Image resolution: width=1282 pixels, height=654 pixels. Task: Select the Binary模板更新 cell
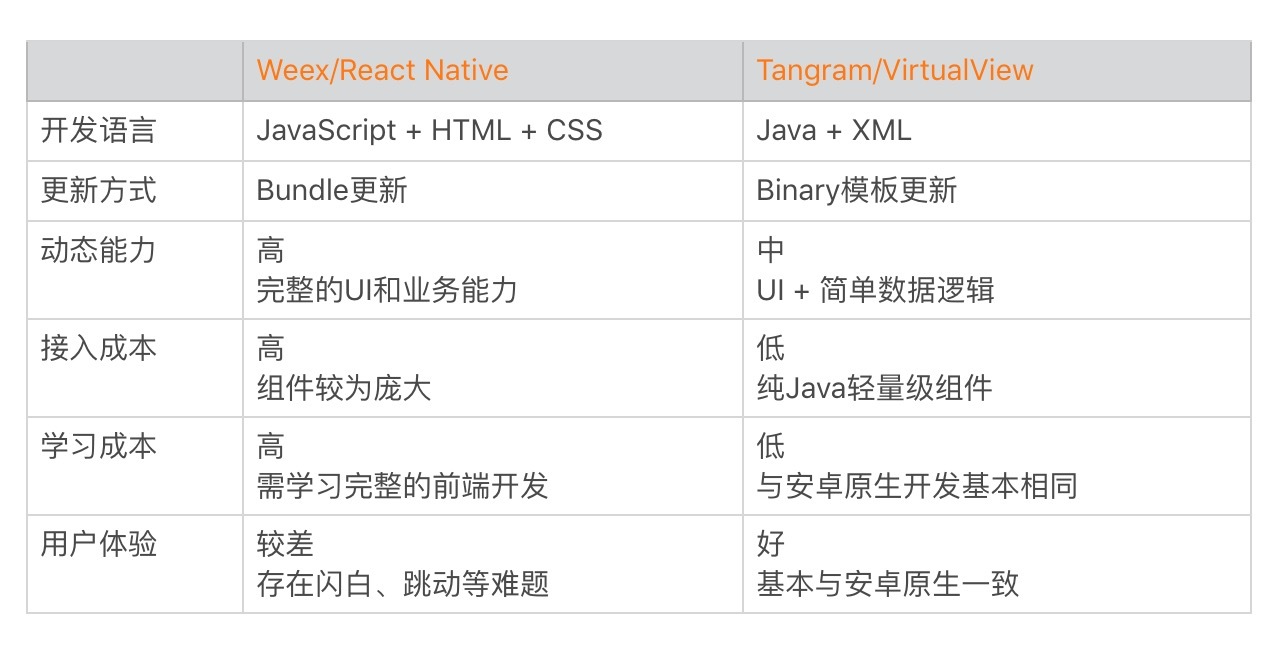(x=856, y=190)
